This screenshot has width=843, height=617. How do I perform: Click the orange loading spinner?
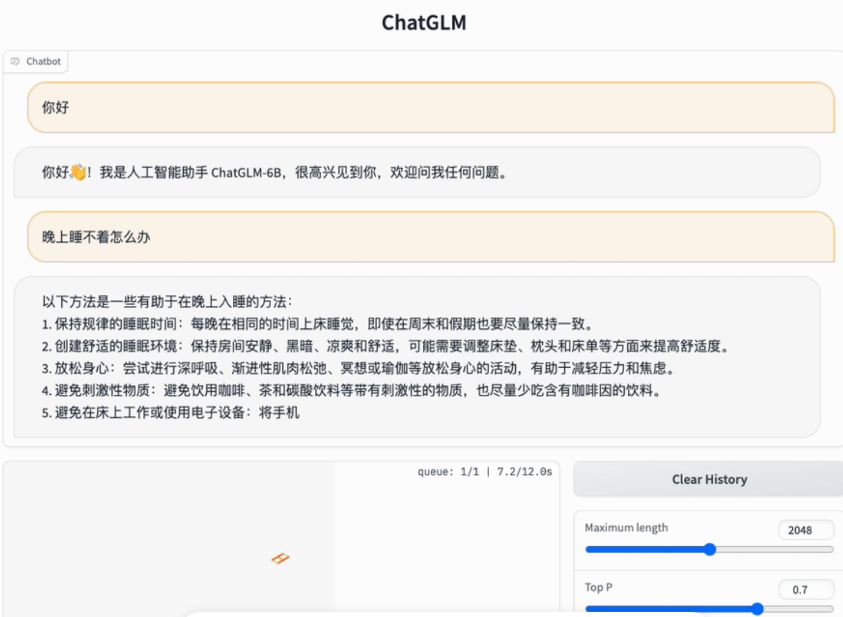pos(280,558)
